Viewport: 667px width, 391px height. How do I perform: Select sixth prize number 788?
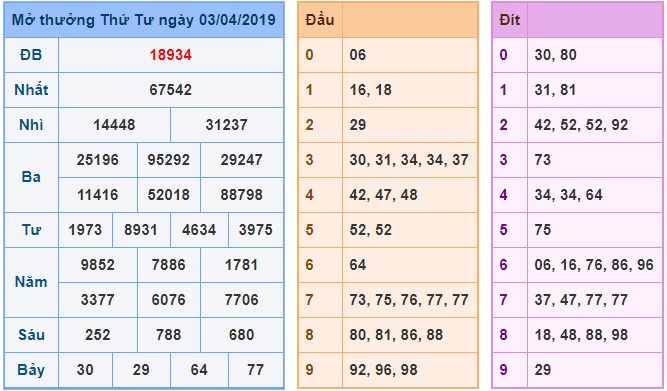[x=168, y=335]
